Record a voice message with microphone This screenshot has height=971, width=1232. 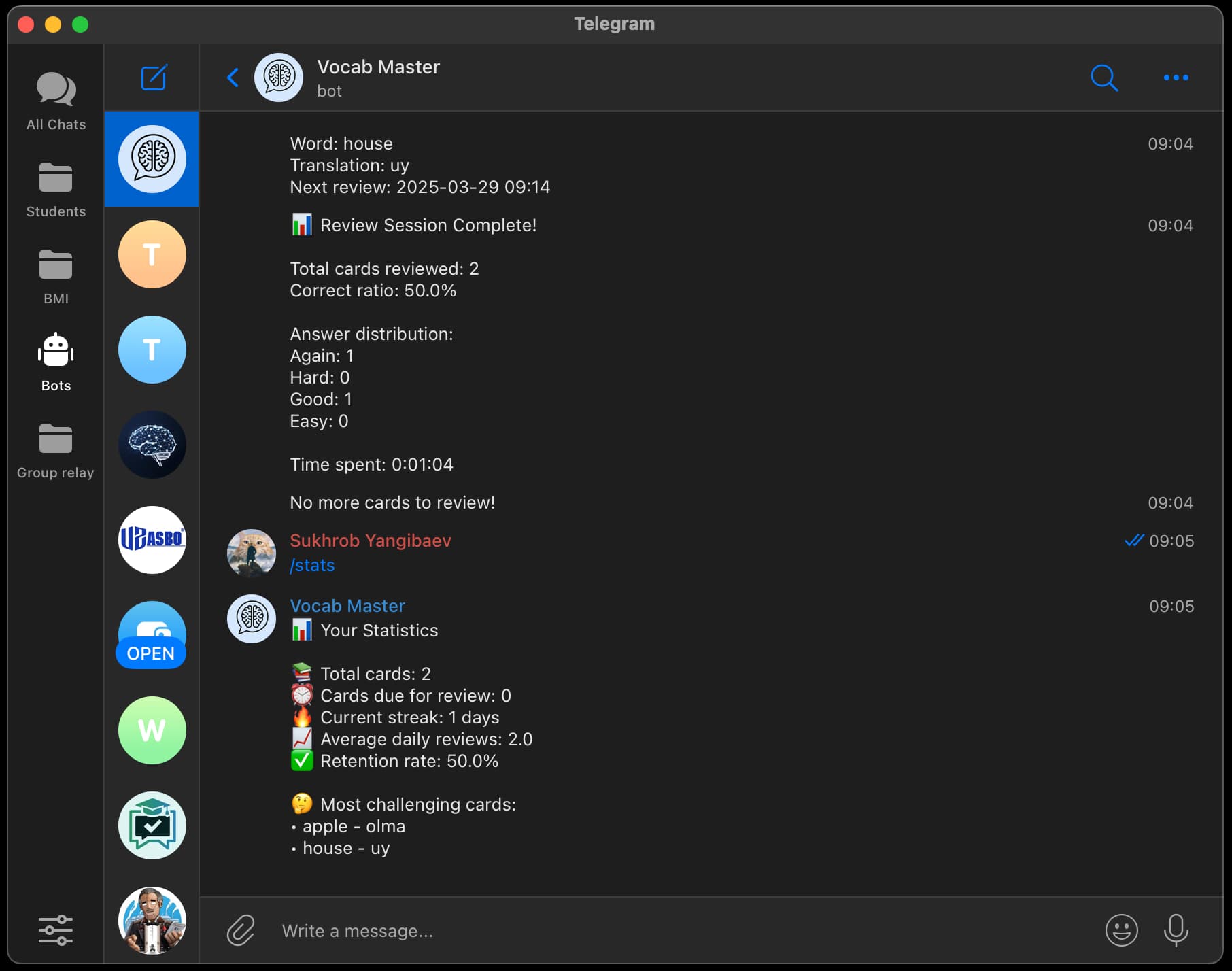tap(1176, 930)
